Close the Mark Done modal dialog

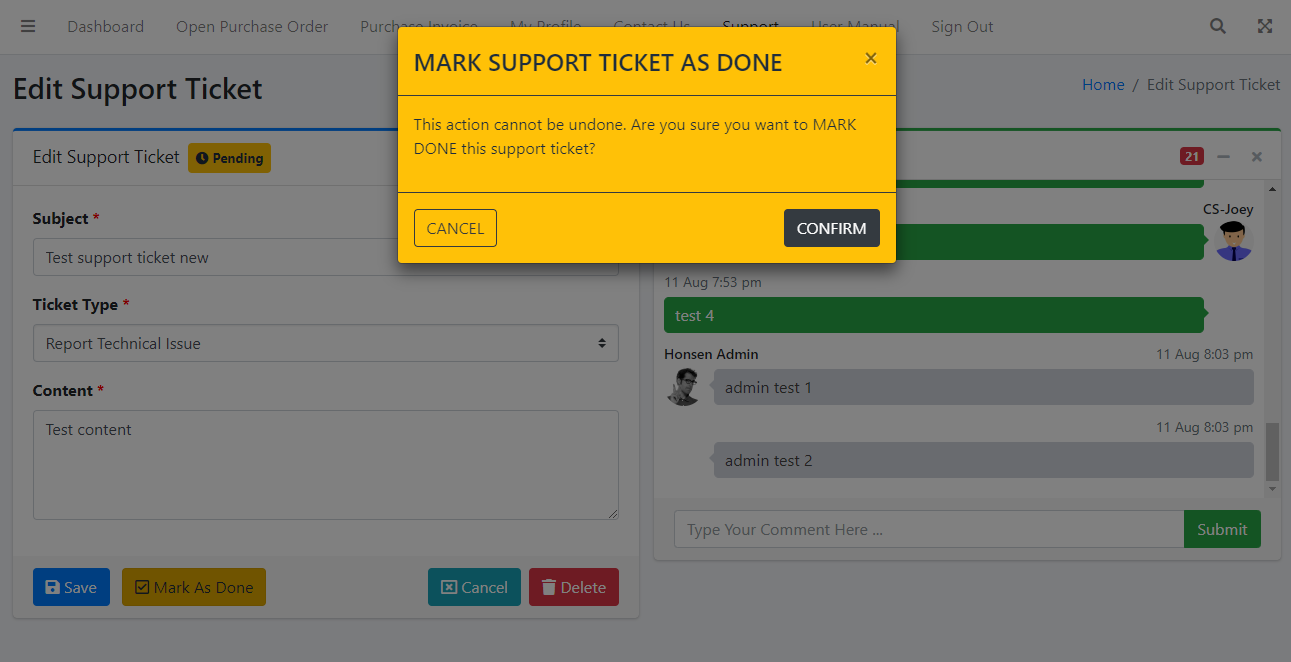(871, 59)
